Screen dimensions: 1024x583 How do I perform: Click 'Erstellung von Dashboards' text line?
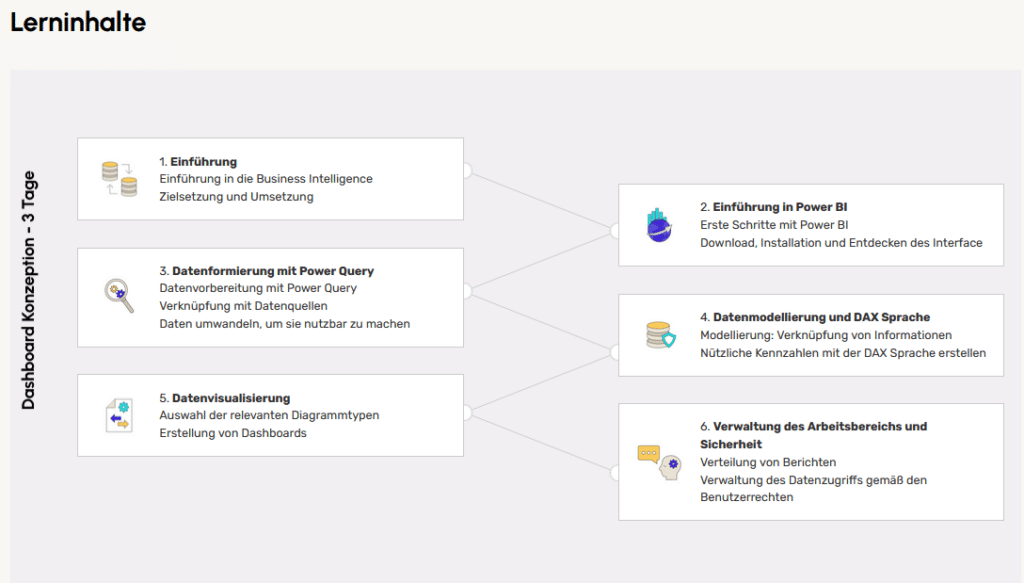coord(233,433)
